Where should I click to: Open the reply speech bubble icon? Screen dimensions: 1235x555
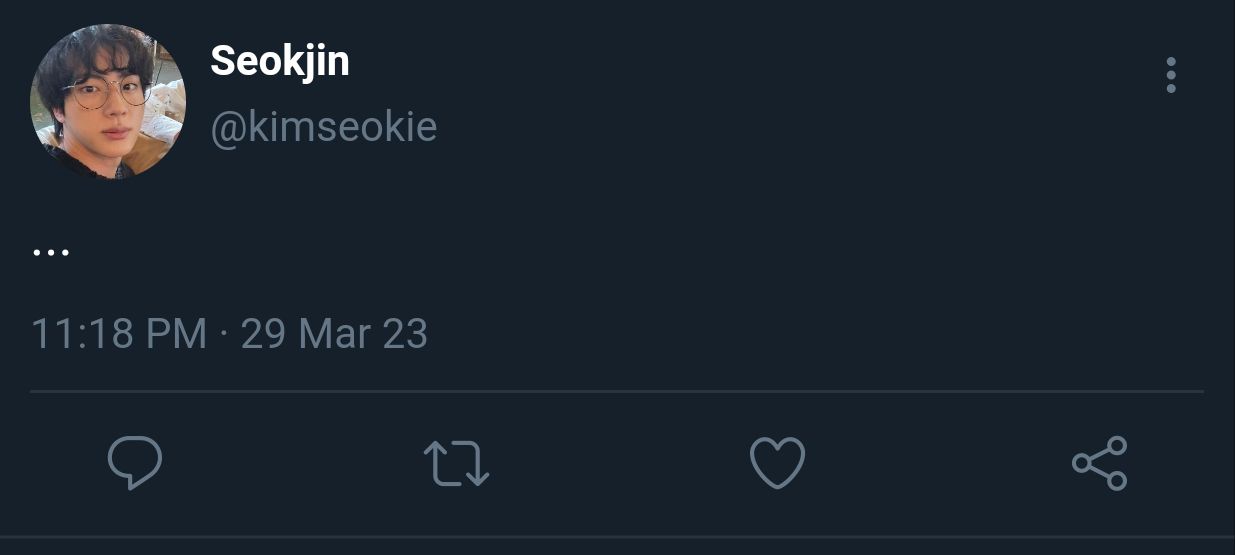point(135,463)
